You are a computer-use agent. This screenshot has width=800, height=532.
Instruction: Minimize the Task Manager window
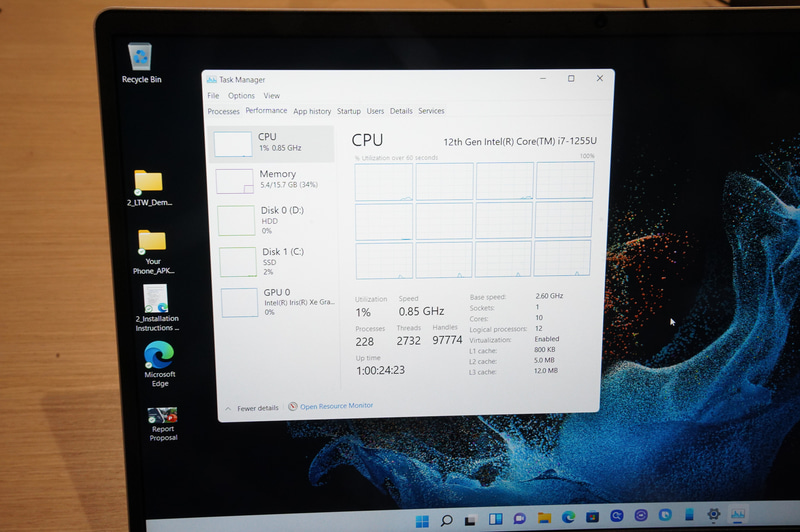click(x=543, y=79)
